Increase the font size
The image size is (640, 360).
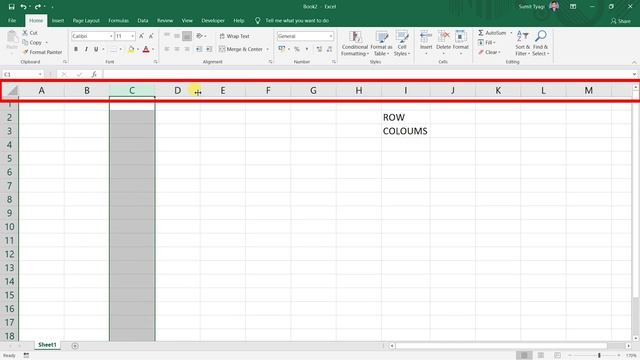pos(141,36)
